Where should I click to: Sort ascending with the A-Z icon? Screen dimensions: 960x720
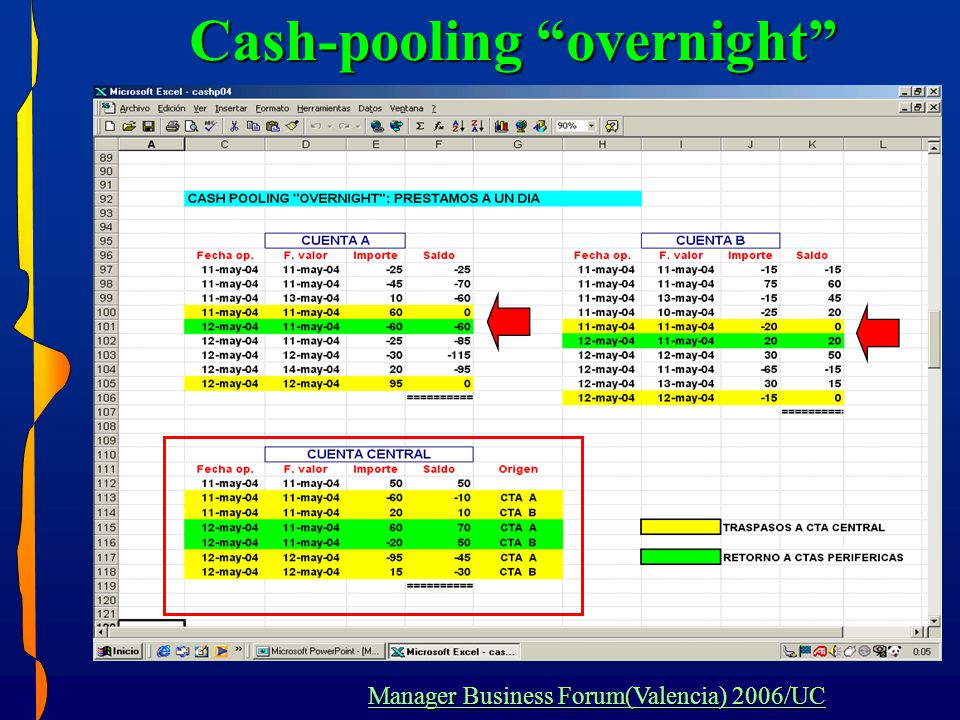(458, 126)
